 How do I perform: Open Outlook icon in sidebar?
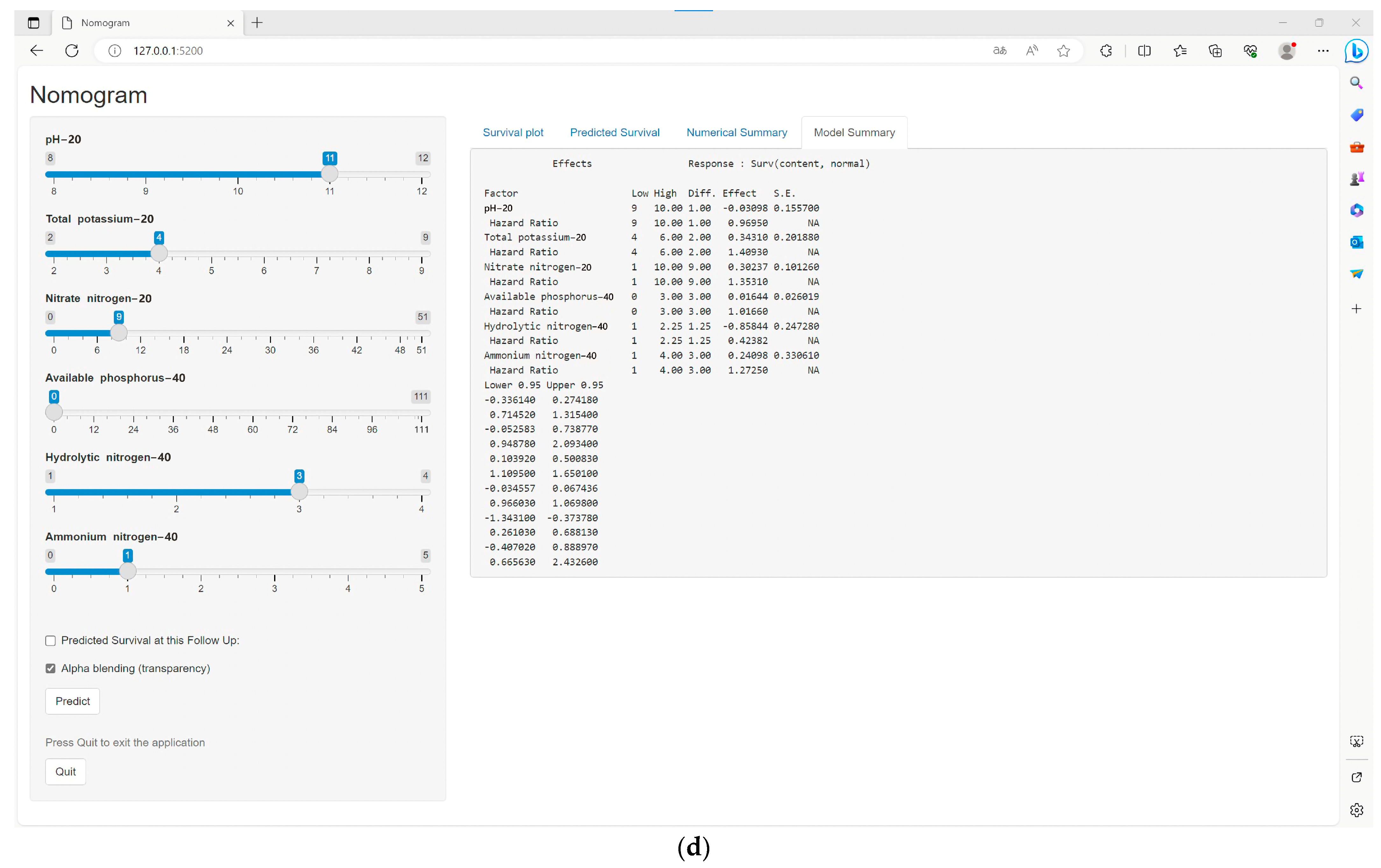tap(1356, 242)
